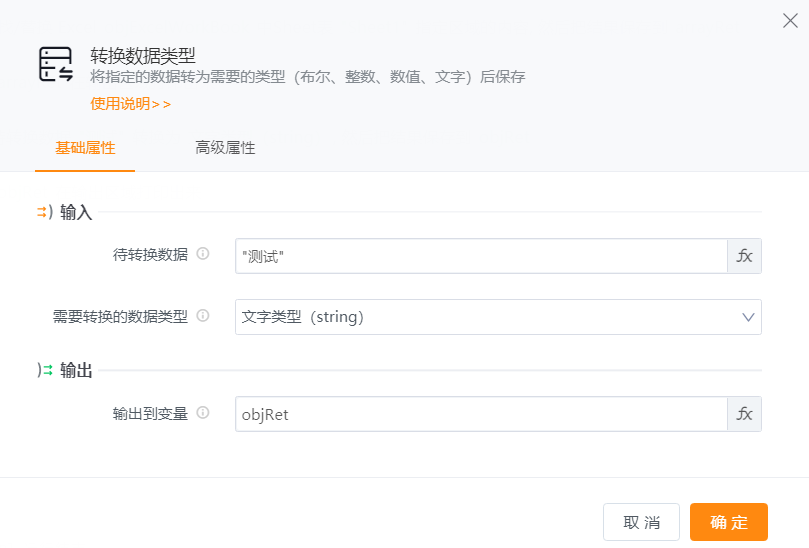Open the fx editor for 输出到变量
This screenshot has height=548, width=809.
click(744, 414)
